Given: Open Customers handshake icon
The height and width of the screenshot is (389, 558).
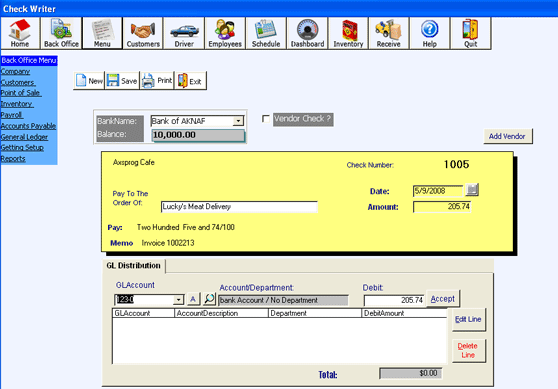Looking at the screenshot, I should click(143, 33).
